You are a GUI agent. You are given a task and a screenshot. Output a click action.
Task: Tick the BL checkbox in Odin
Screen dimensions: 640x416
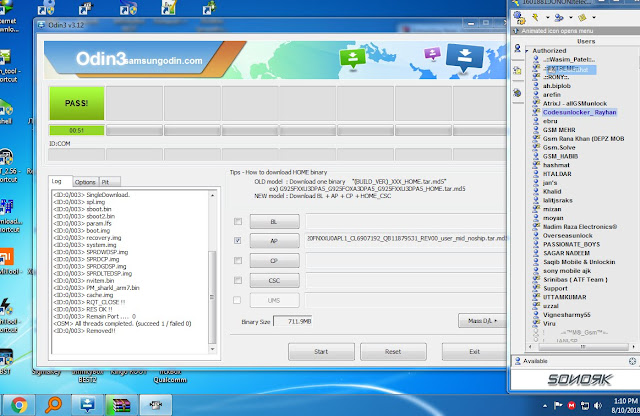pos(238,221)
